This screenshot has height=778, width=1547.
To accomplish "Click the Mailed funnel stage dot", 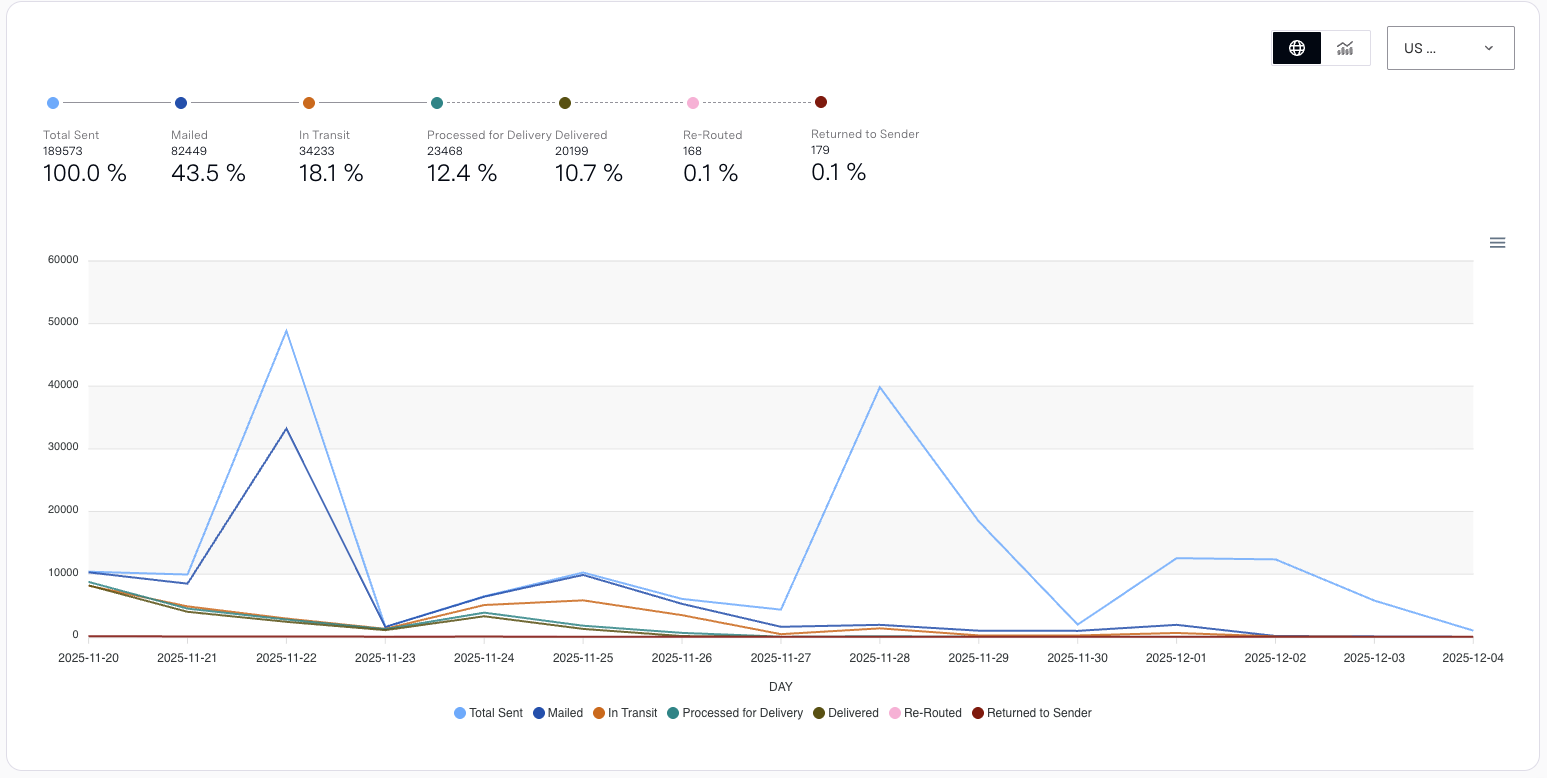I will 181,103.
